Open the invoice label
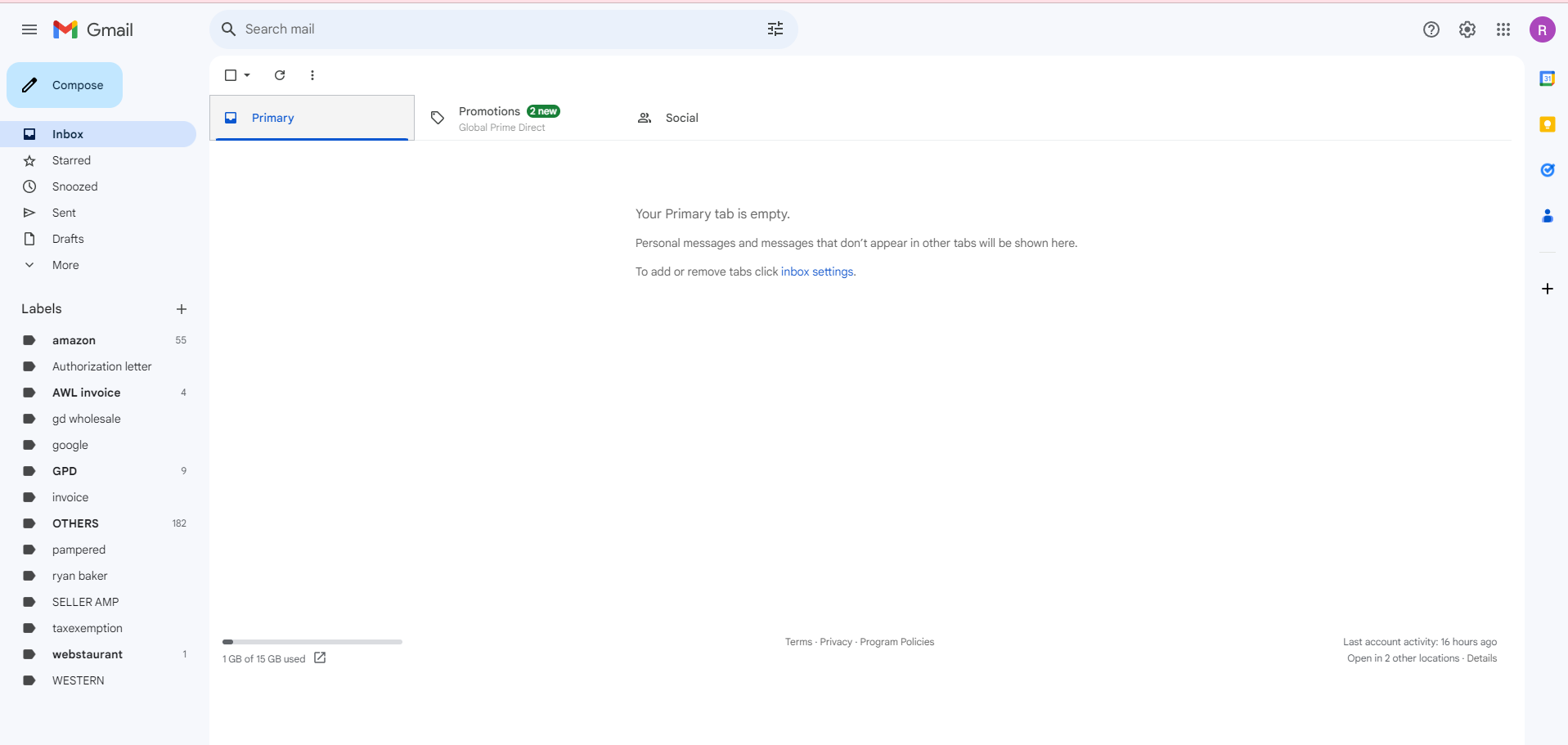 98,497
